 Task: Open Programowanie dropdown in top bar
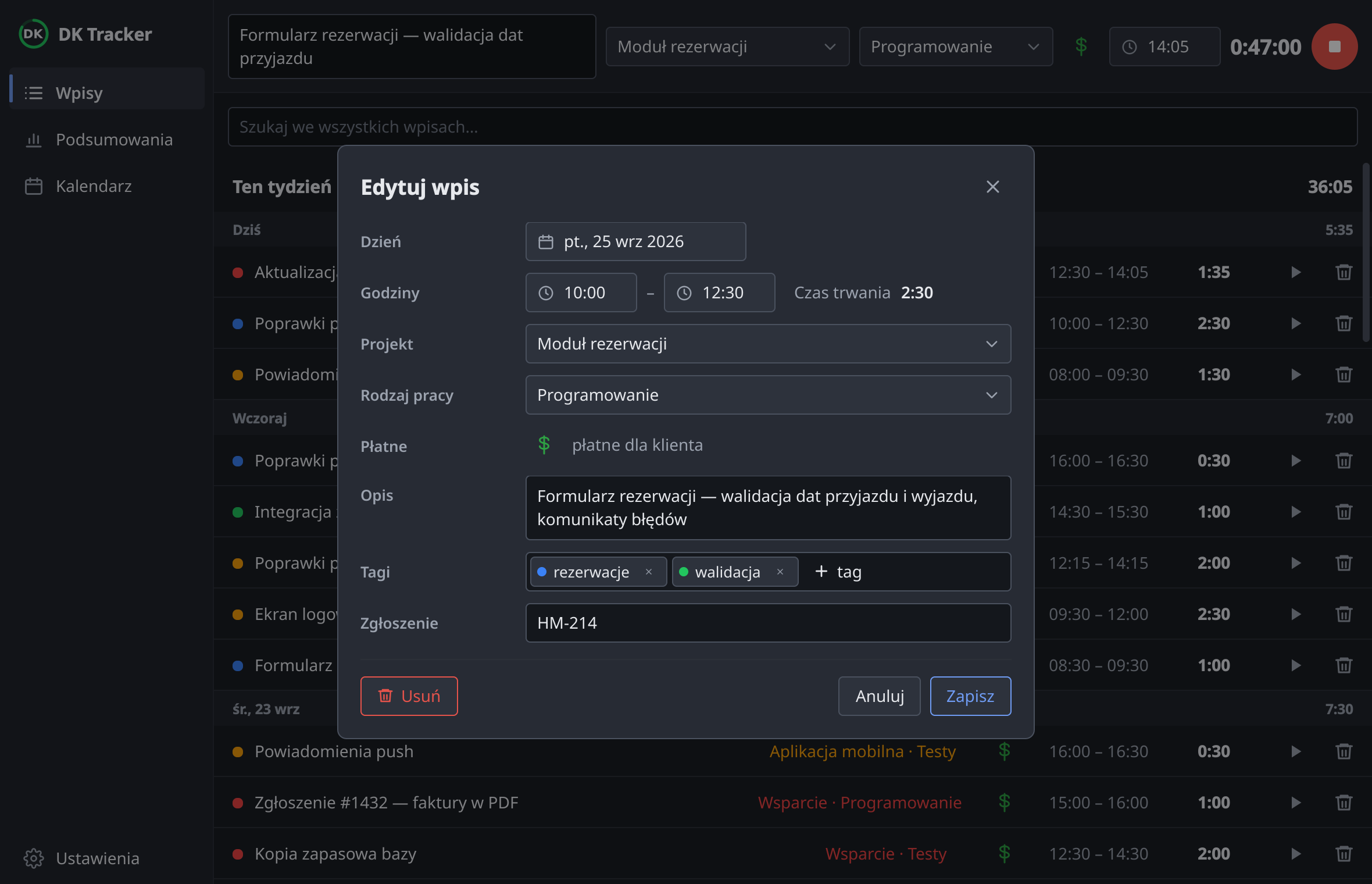tap(956, 47)
